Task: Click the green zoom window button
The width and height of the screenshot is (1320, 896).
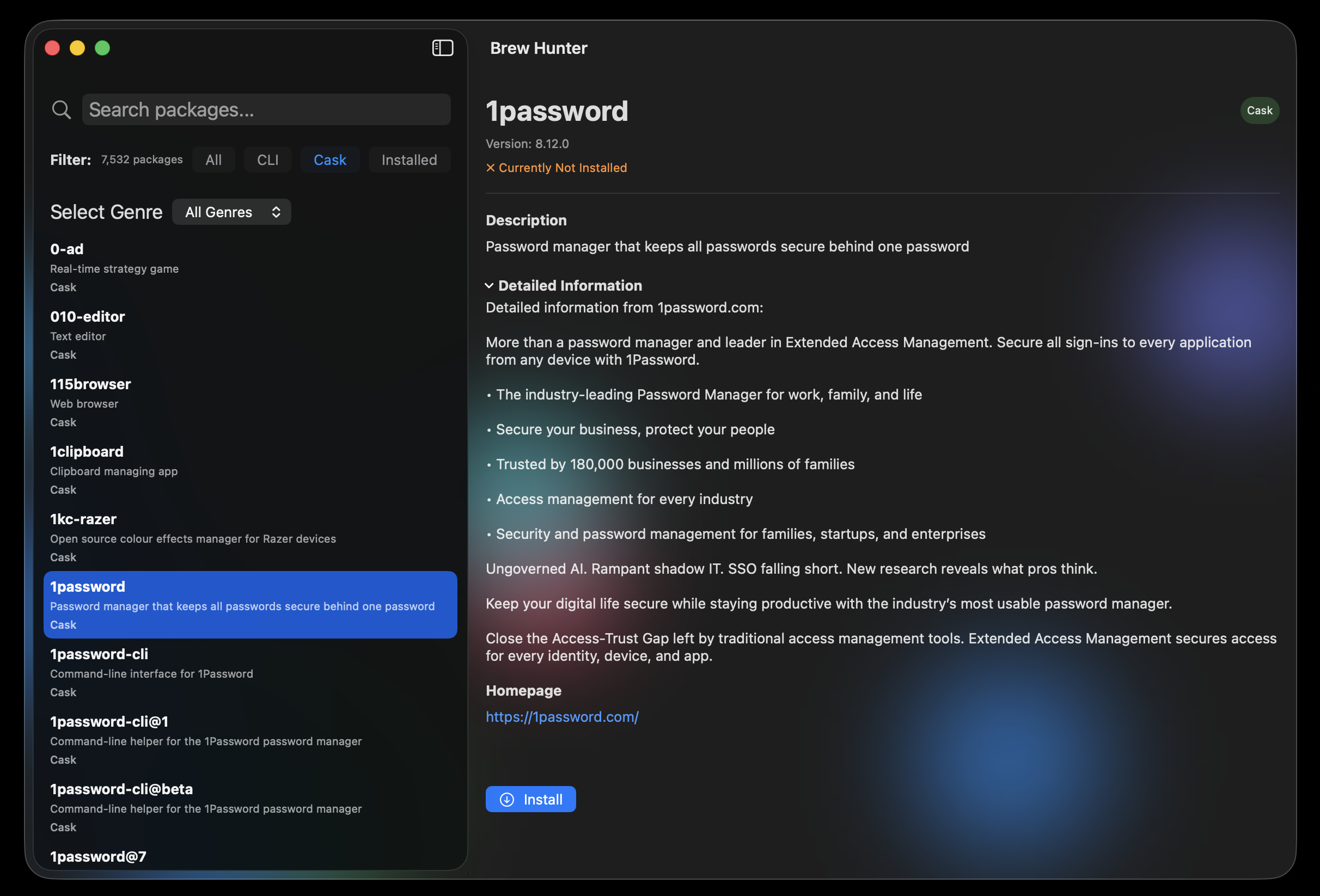Action: click(102, 48)
